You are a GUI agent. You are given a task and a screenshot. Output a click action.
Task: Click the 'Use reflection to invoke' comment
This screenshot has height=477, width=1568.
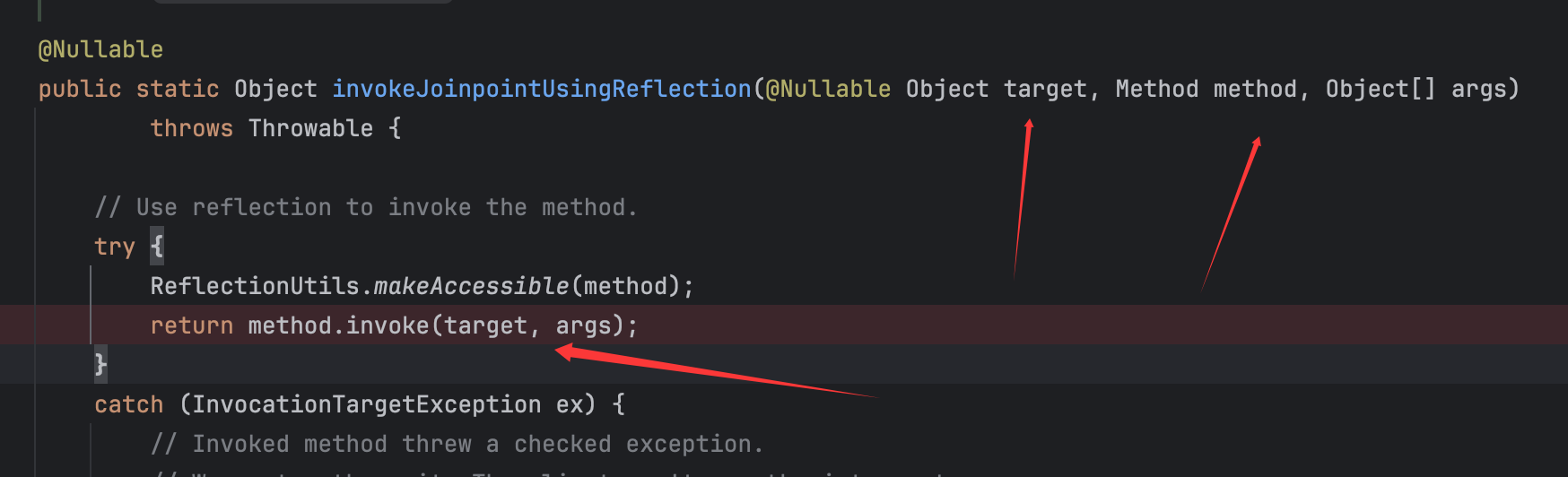366,207
